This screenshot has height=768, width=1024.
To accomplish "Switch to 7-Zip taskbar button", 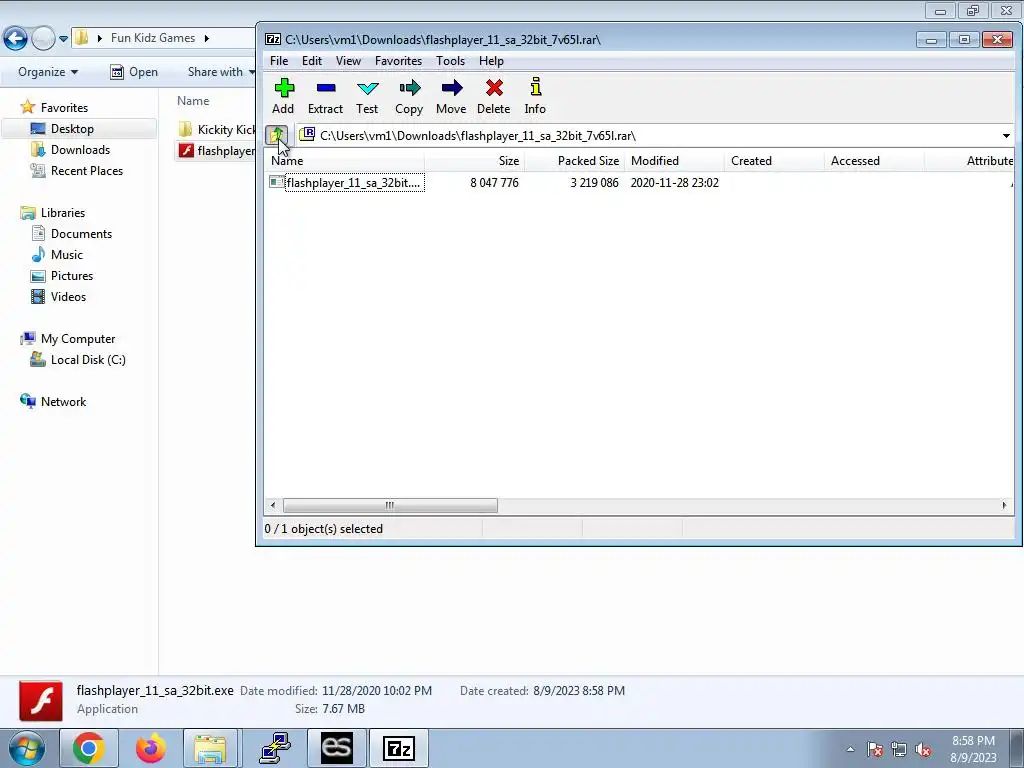I will [398, 748].
